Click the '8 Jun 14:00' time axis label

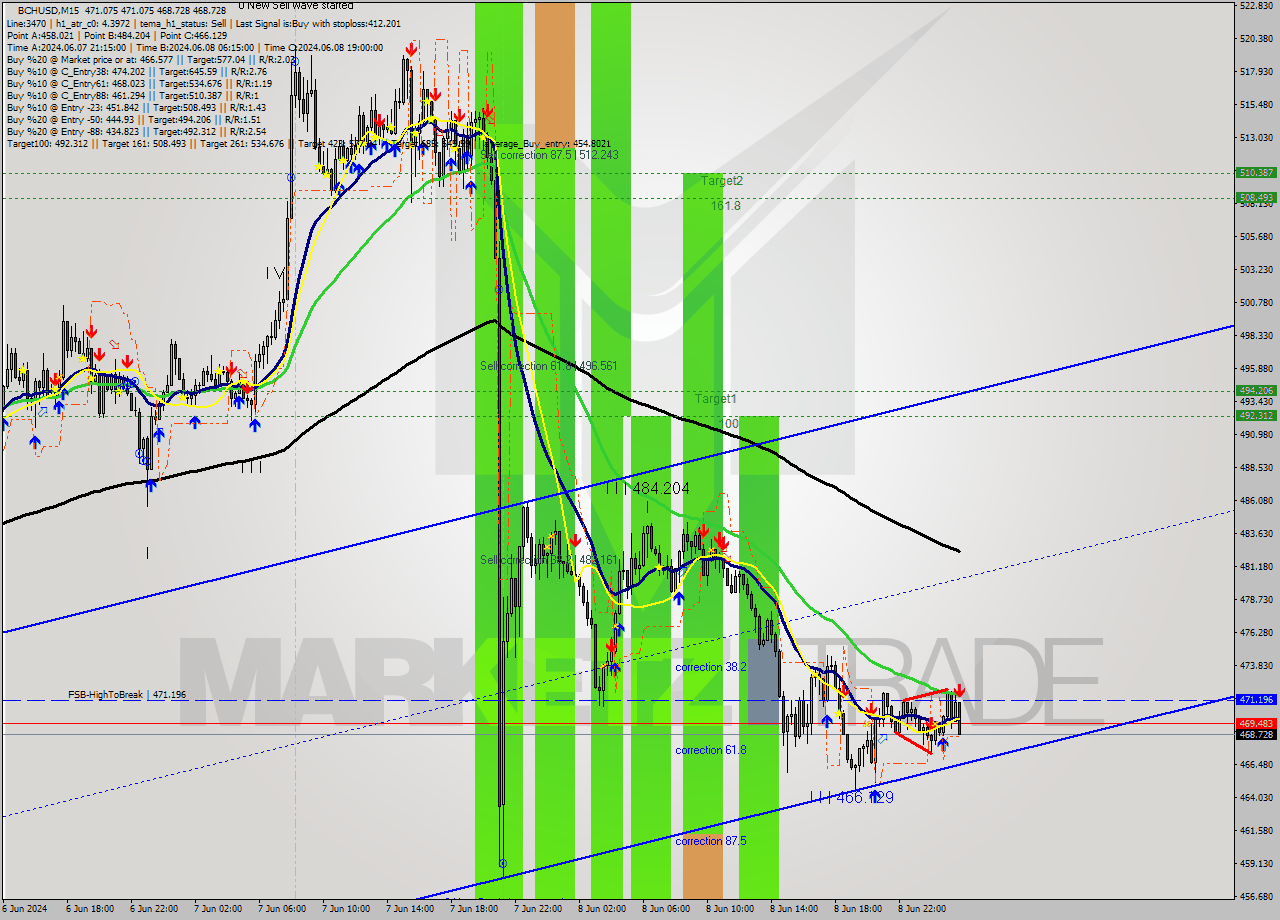coord(794,909)
